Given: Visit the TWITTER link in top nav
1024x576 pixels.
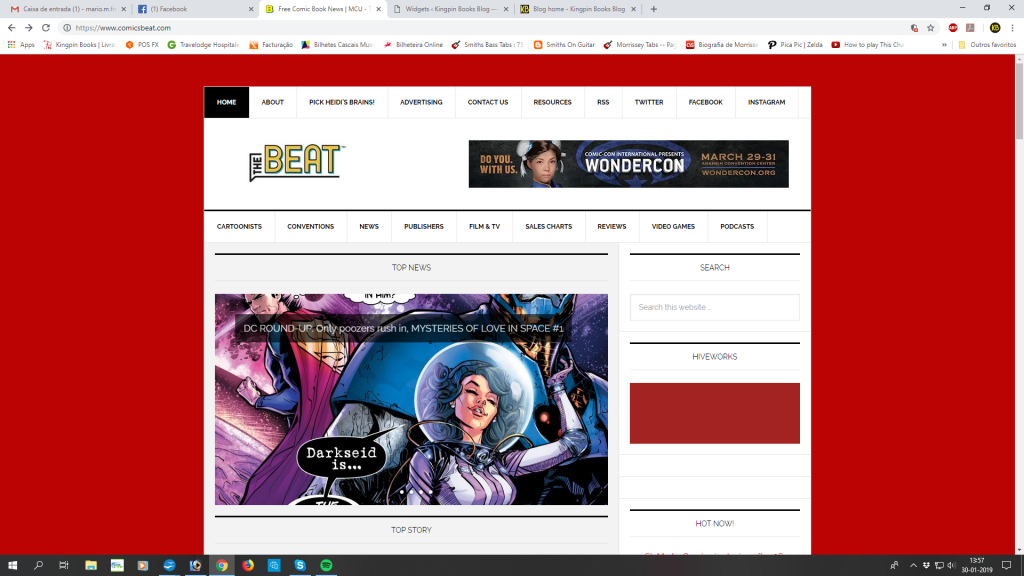Looking at the screenshot, I should coord(649,103).
